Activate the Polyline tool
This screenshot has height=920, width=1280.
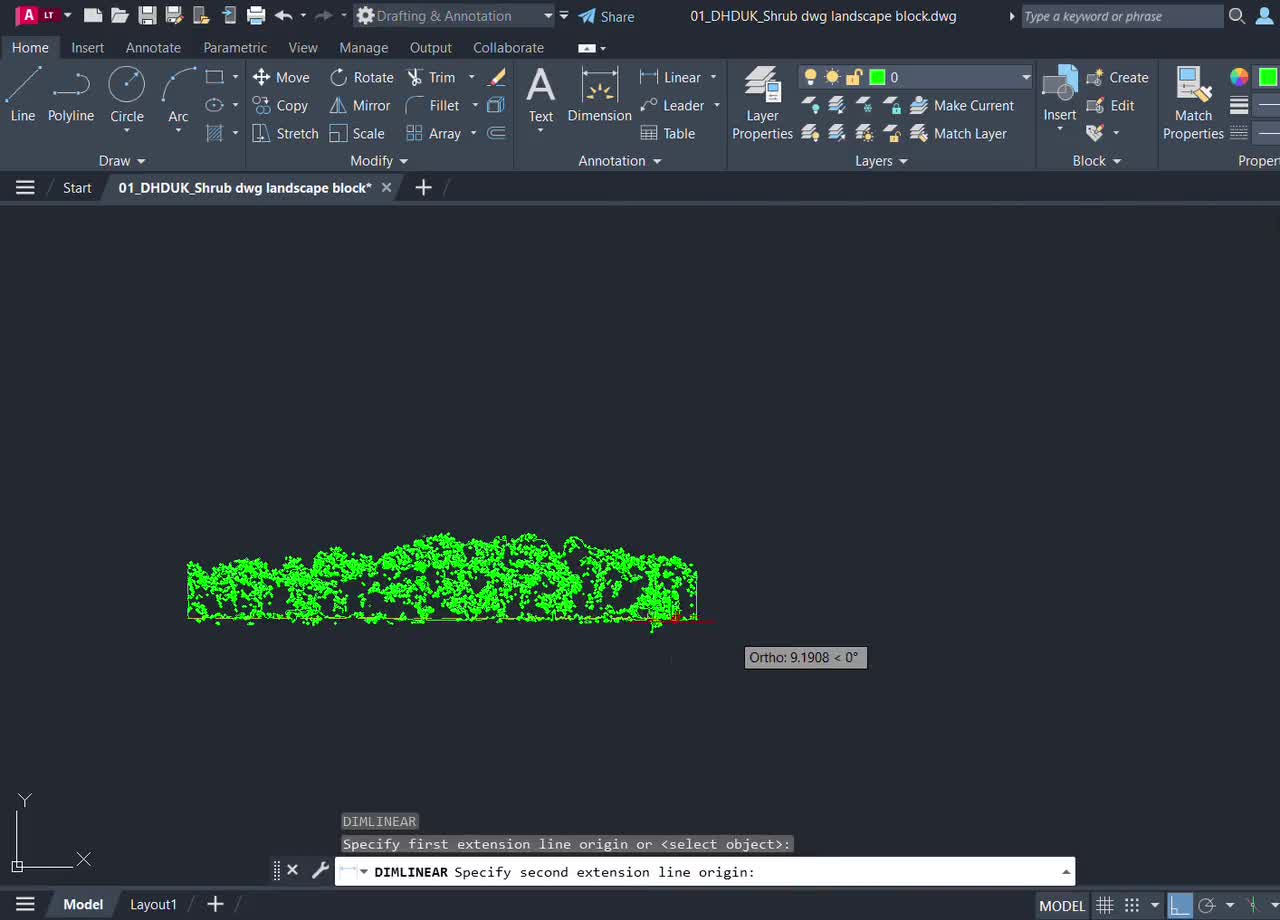[70, 95]
